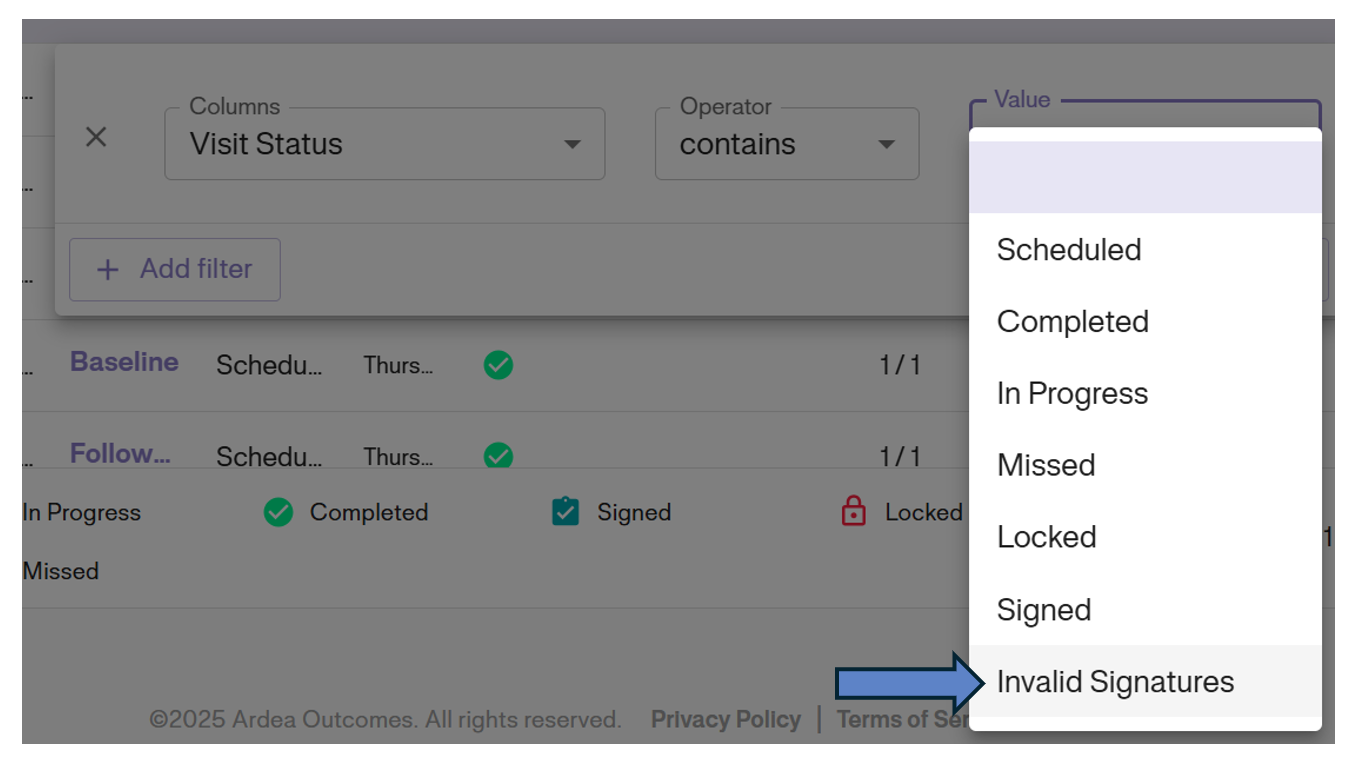This screenshot has height=775, width=1360.
Task: Click the Baseline visit link
Action: [123, 362]
